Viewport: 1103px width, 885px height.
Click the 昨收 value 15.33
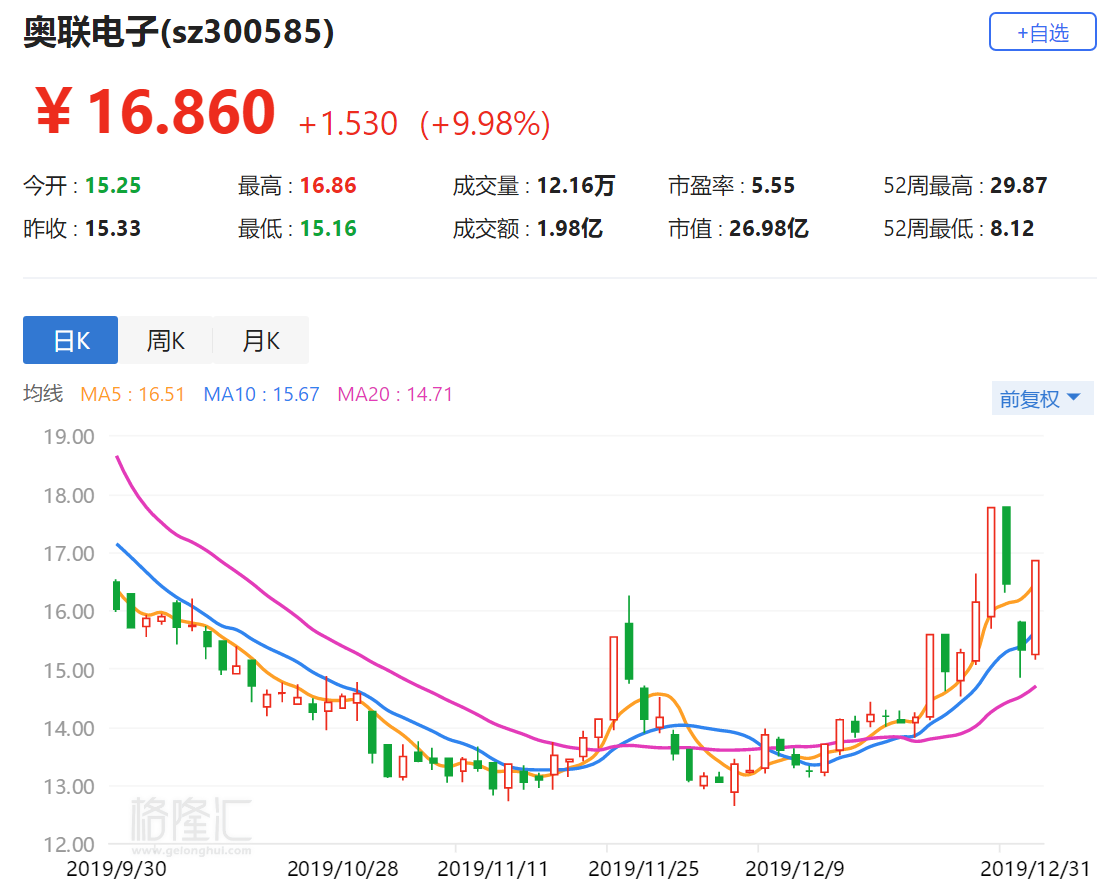pos(113,229)
